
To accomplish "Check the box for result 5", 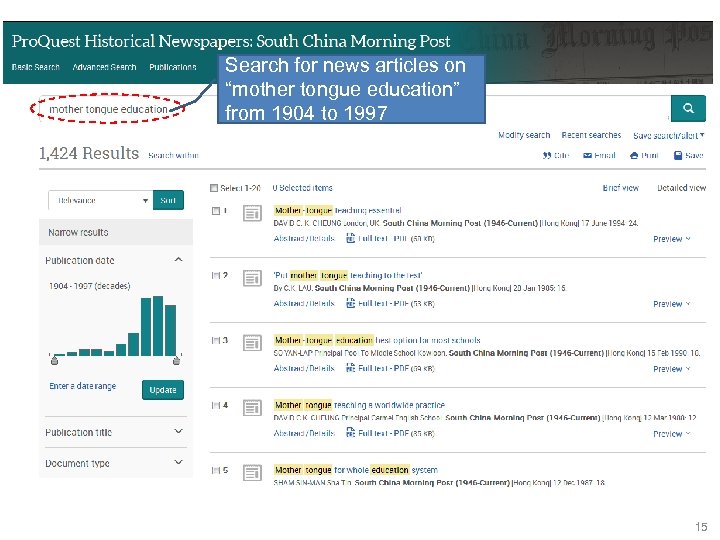I will pos(216,470).
